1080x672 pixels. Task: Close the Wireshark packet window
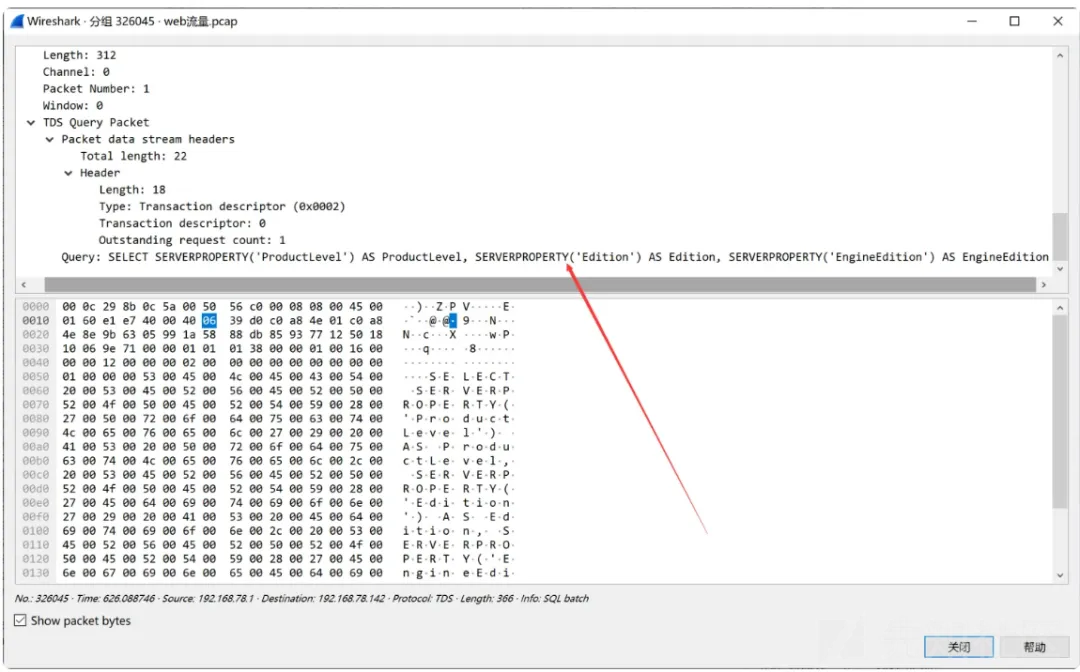pos(1058,21)
